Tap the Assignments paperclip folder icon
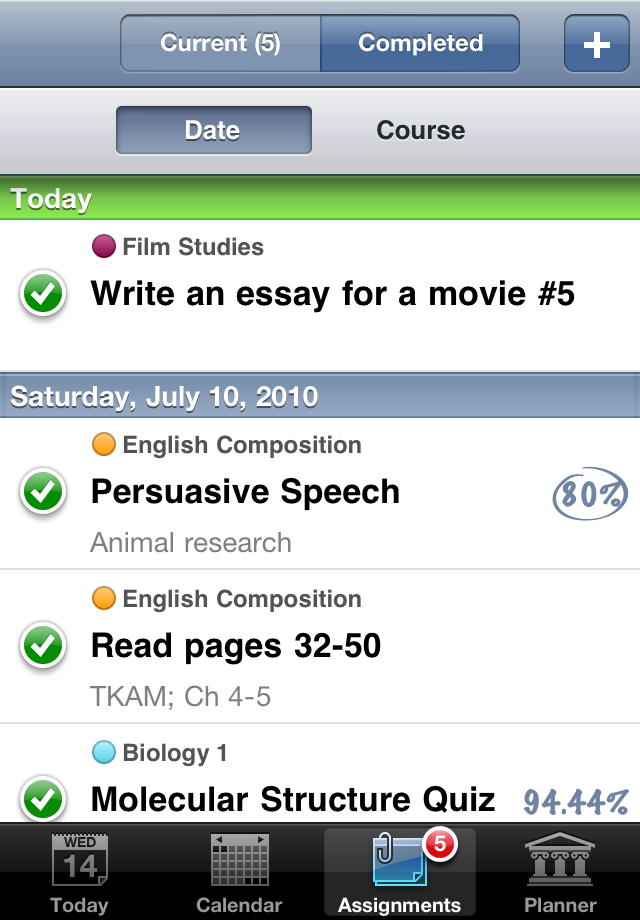 [398, 862]
